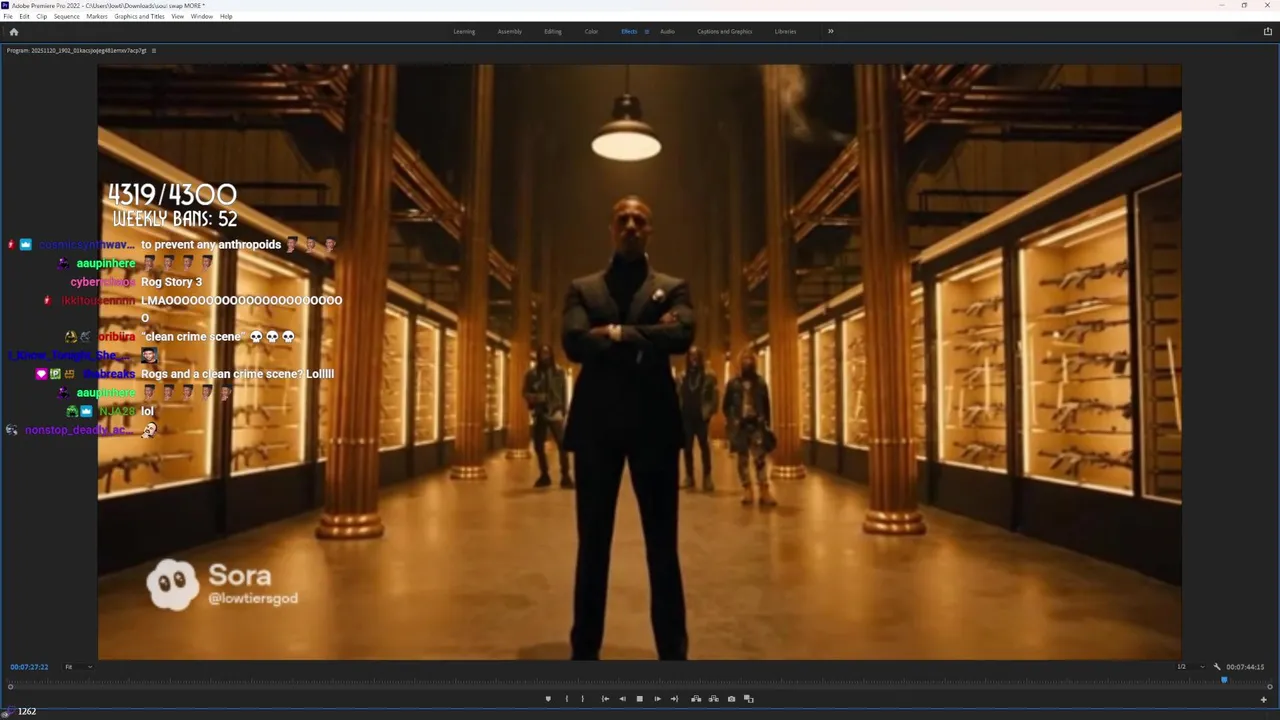Go to In point

point(605,699)
